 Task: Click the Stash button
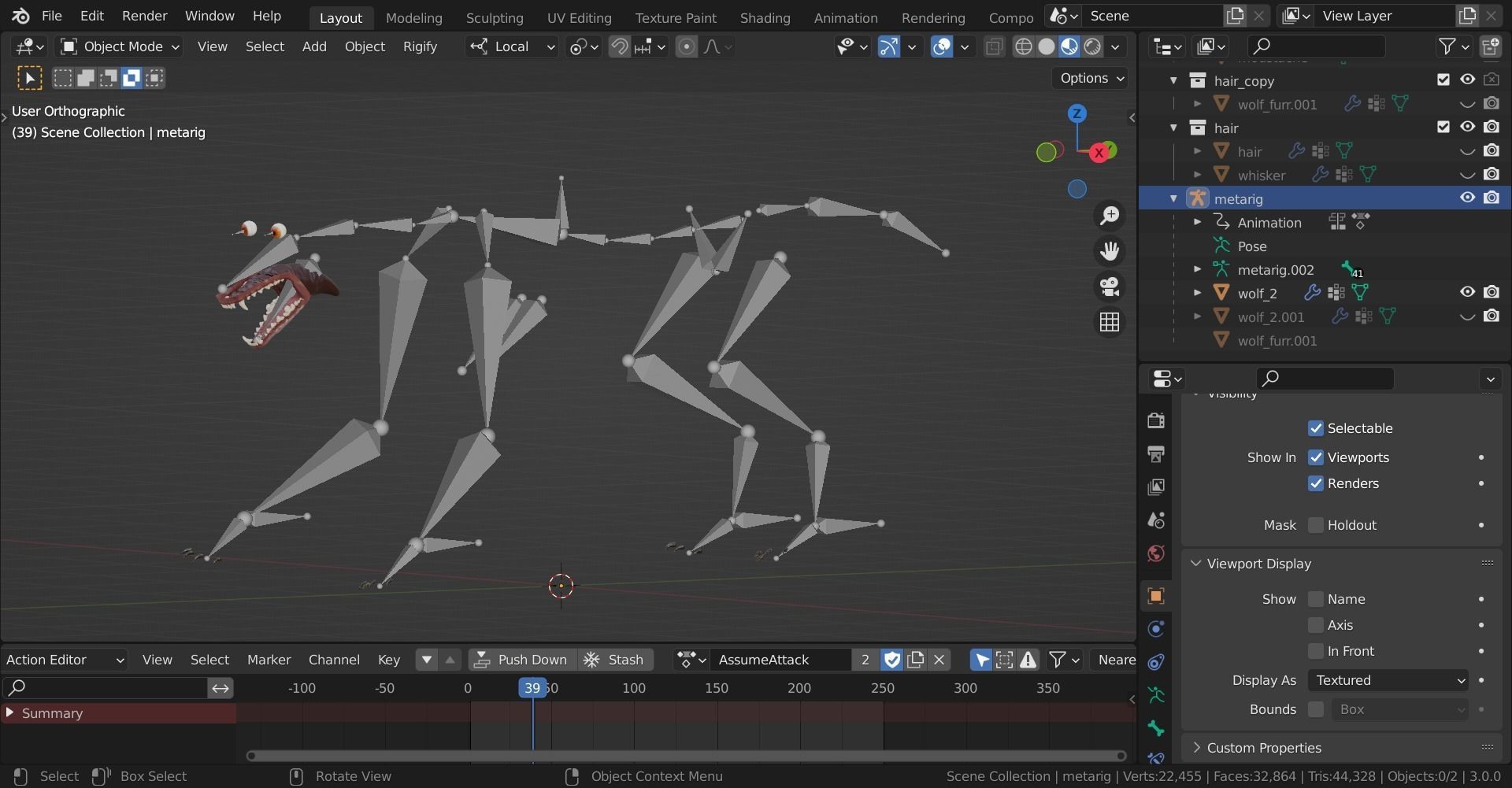click(615, 660)
